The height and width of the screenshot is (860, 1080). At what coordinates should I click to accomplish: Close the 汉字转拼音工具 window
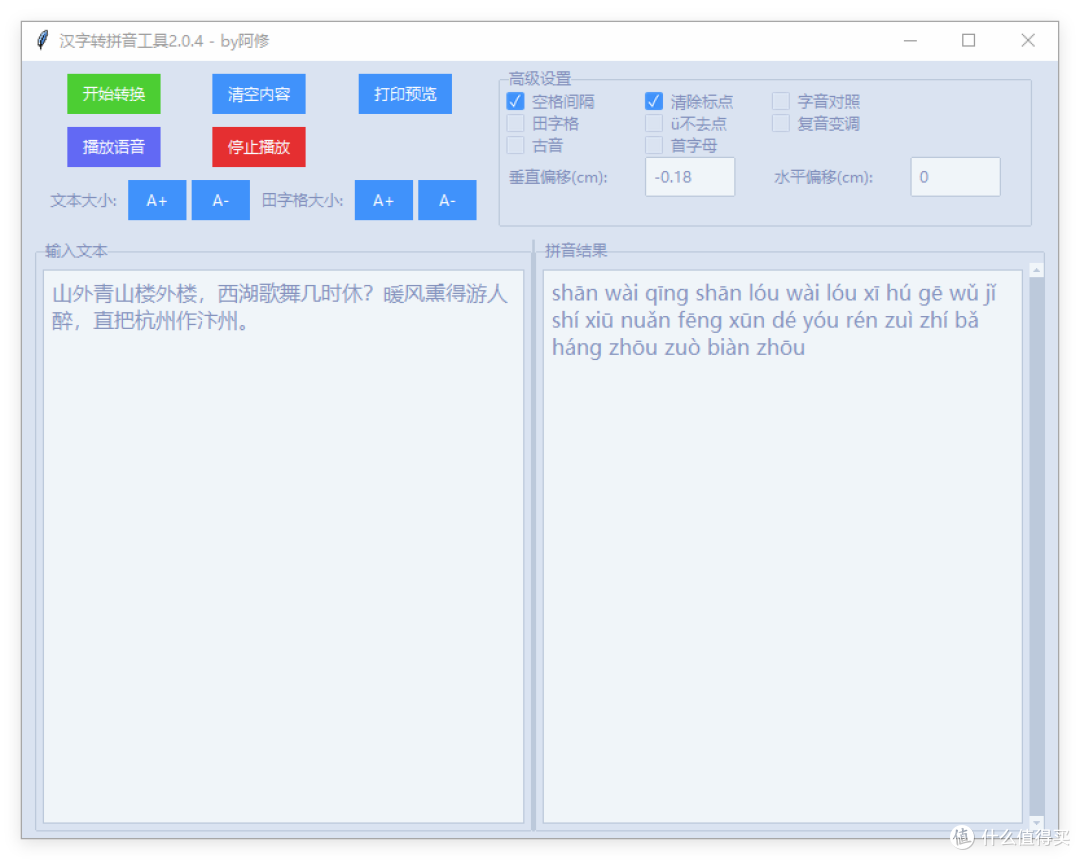(x=1028, y=41)
